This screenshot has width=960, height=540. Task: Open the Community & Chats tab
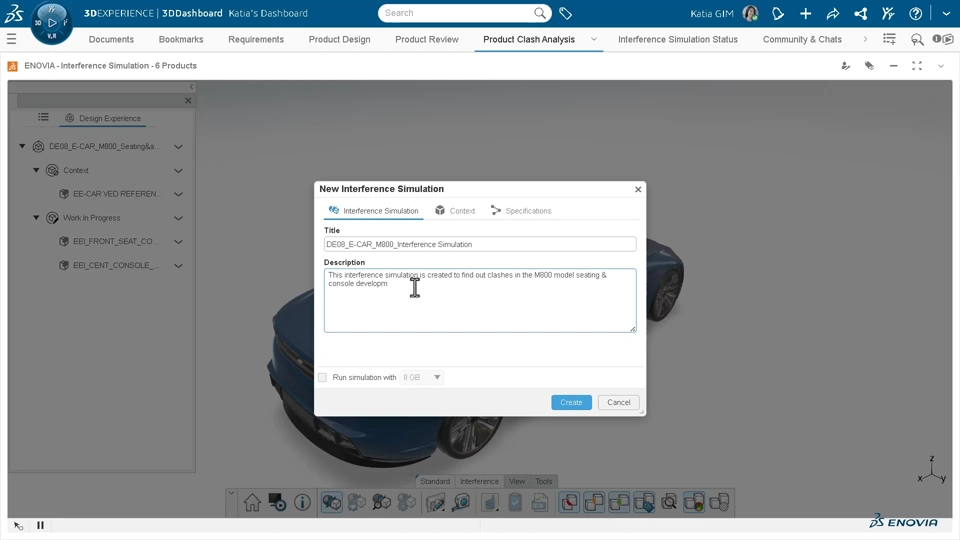pyautogui.click(x=802, y=39)
